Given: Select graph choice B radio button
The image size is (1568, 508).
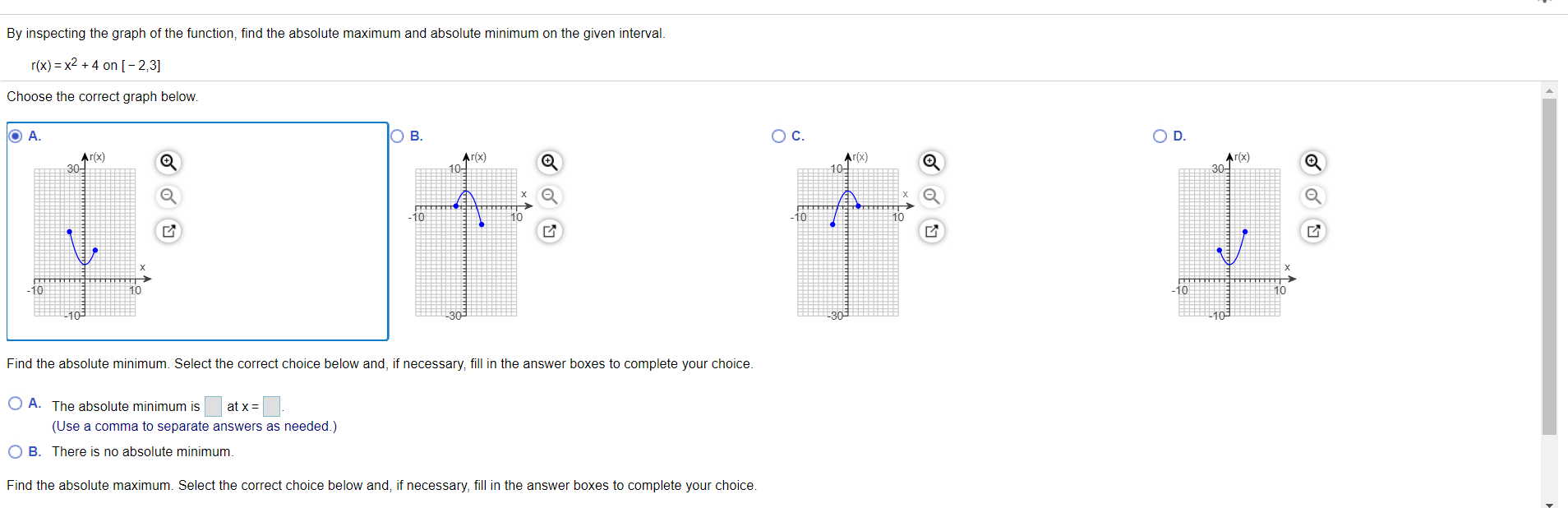Looking at the screenshot, I should point(397,136).
